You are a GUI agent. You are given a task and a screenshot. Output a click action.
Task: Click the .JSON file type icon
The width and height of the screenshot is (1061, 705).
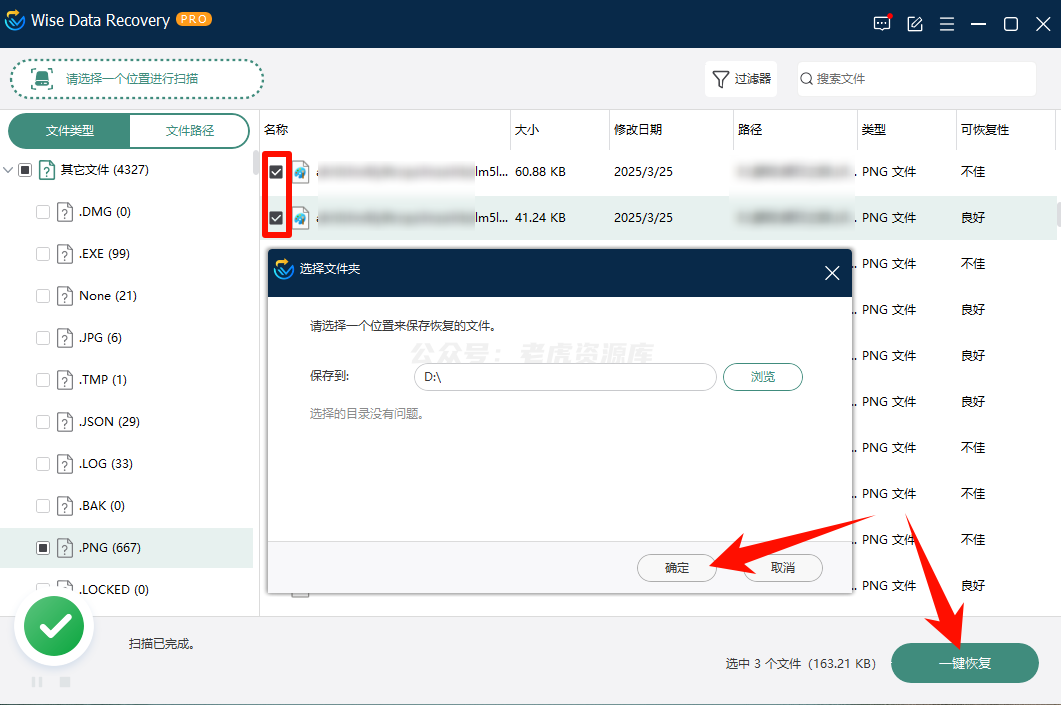[64, 422]
